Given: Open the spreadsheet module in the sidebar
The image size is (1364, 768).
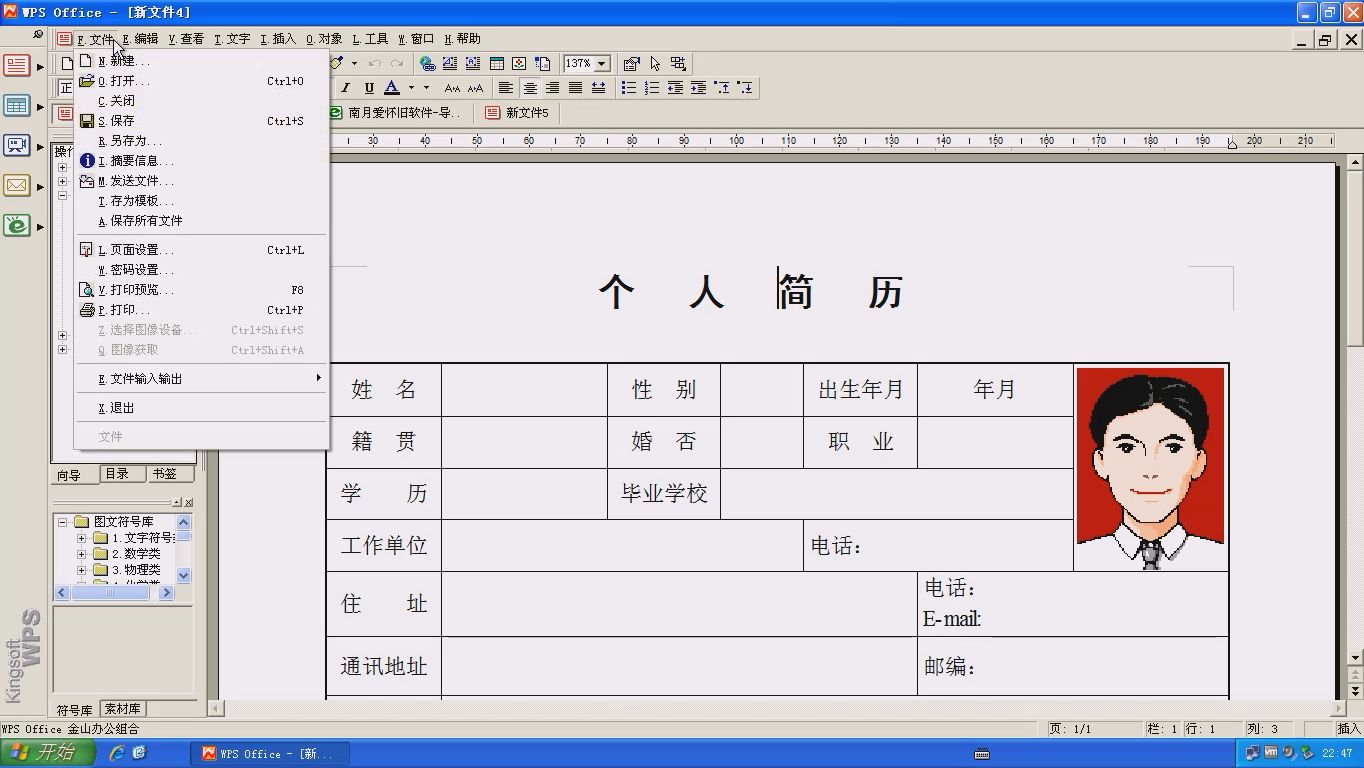Looking at the screenshot, I should (17, 106).
